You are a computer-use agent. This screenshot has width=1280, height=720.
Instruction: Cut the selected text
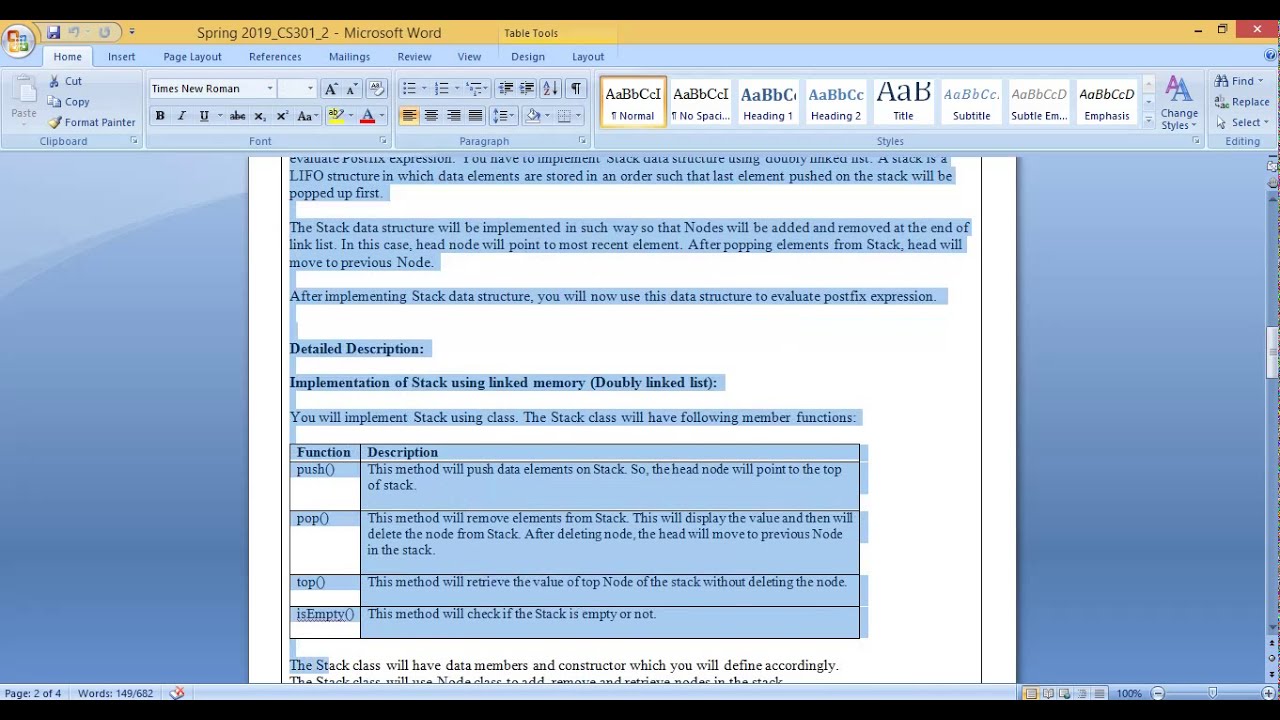65,81
